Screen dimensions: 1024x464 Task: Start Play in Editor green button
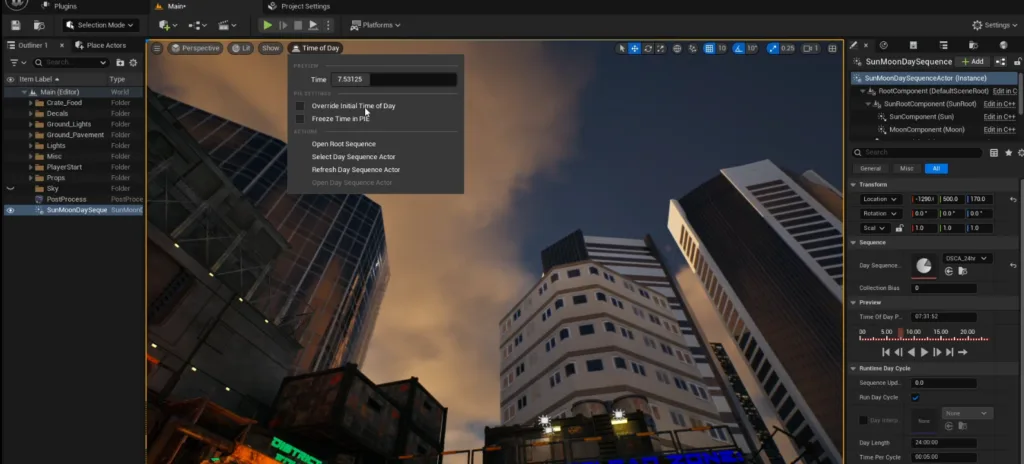pos(267,25)
